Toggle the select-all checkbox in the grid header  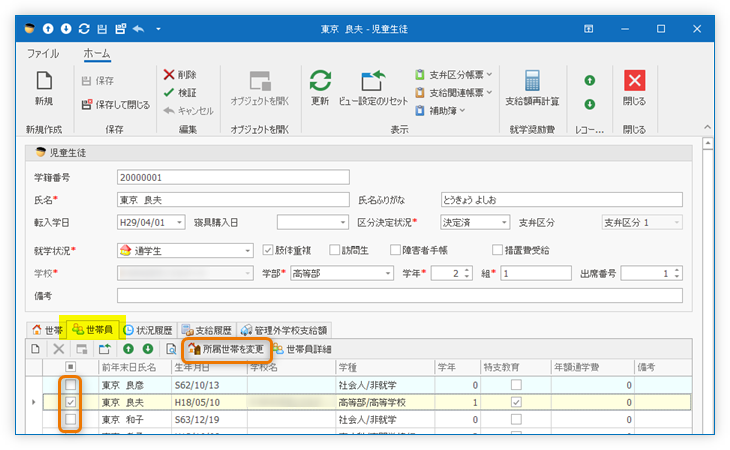point(70,367)
